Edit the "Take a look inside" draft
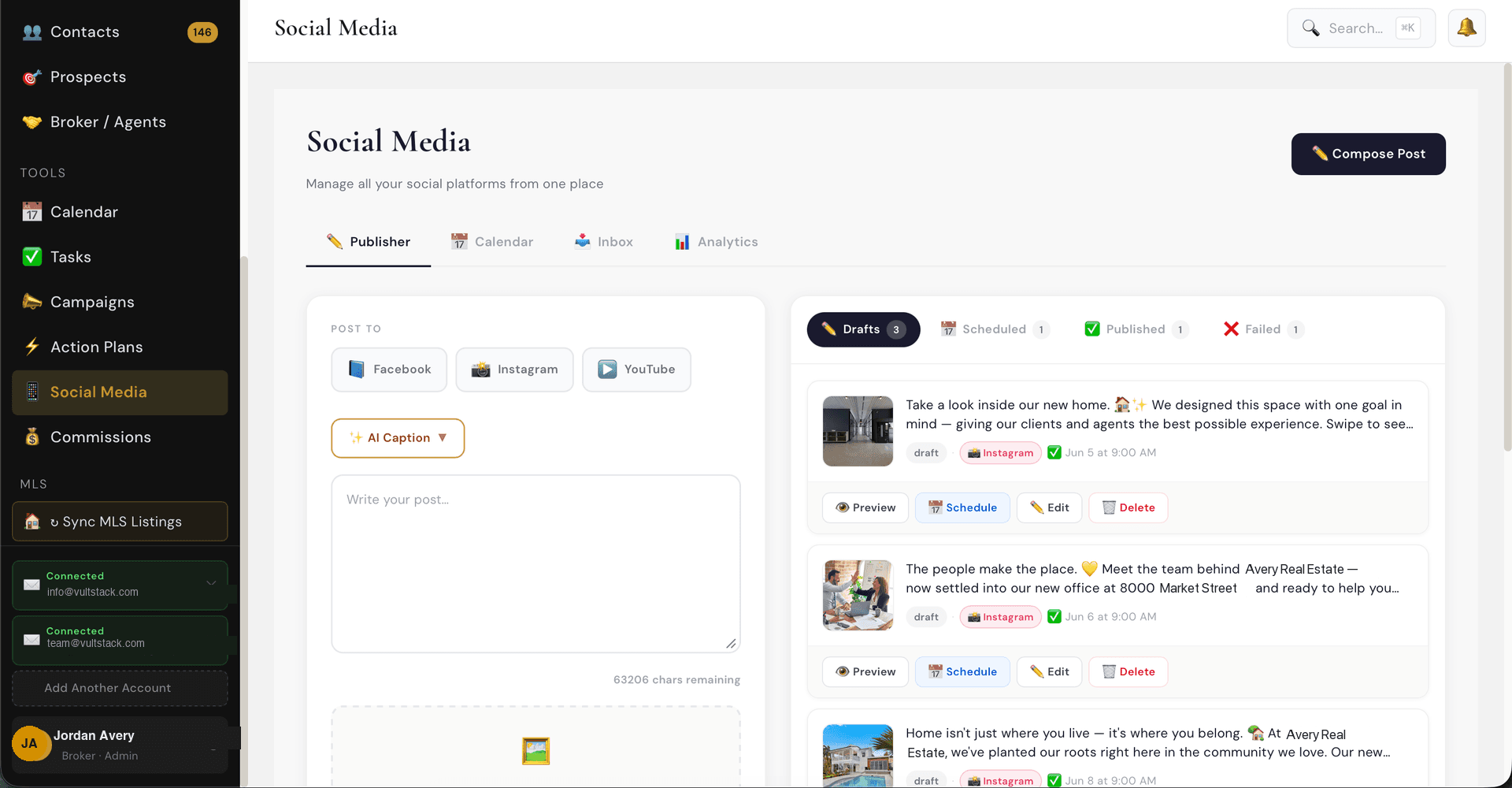This screenshot has width=1512, height=788. tap(1049, 508)
